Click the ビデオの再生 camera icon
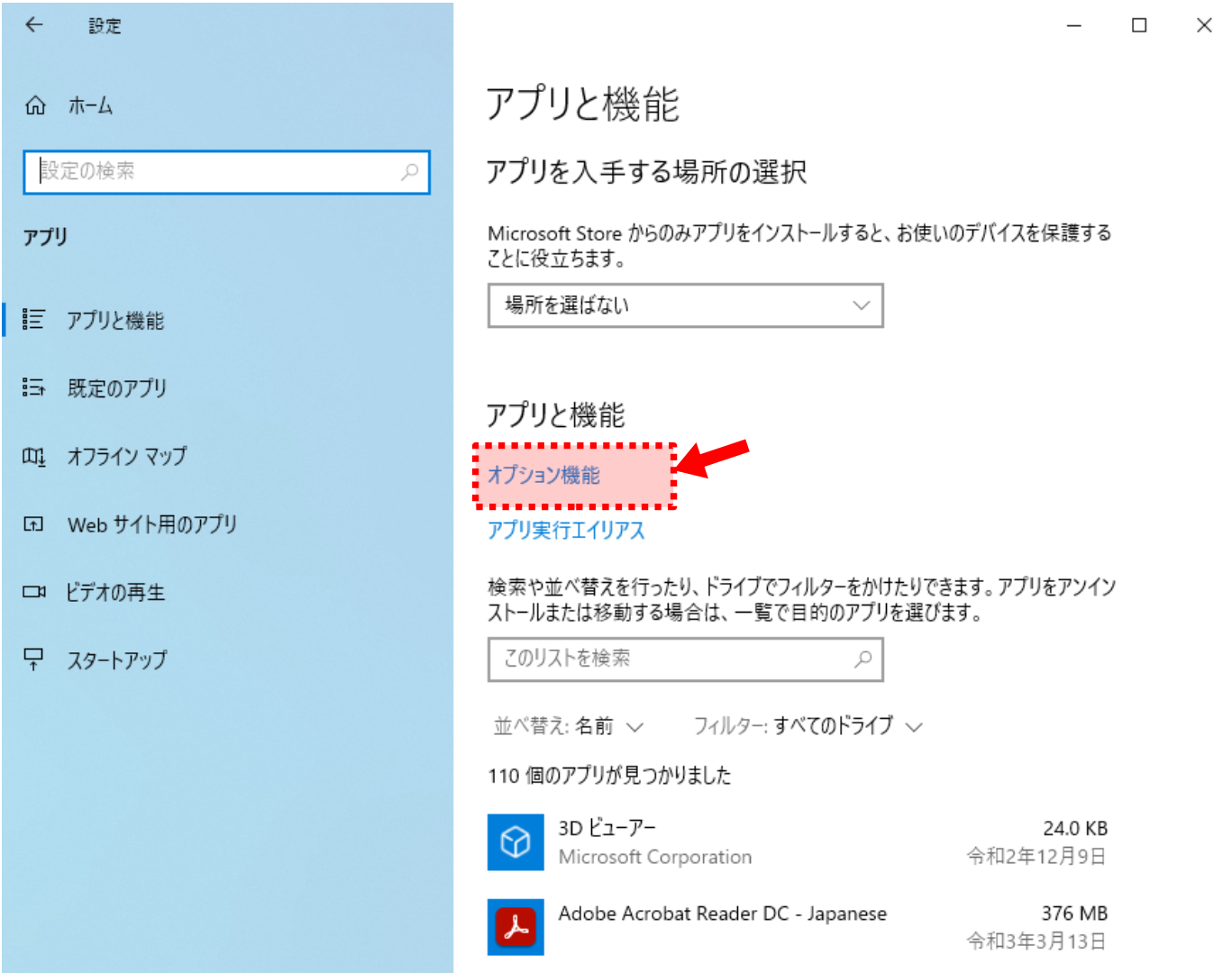1232x973 pixels. tap(33, 592)
